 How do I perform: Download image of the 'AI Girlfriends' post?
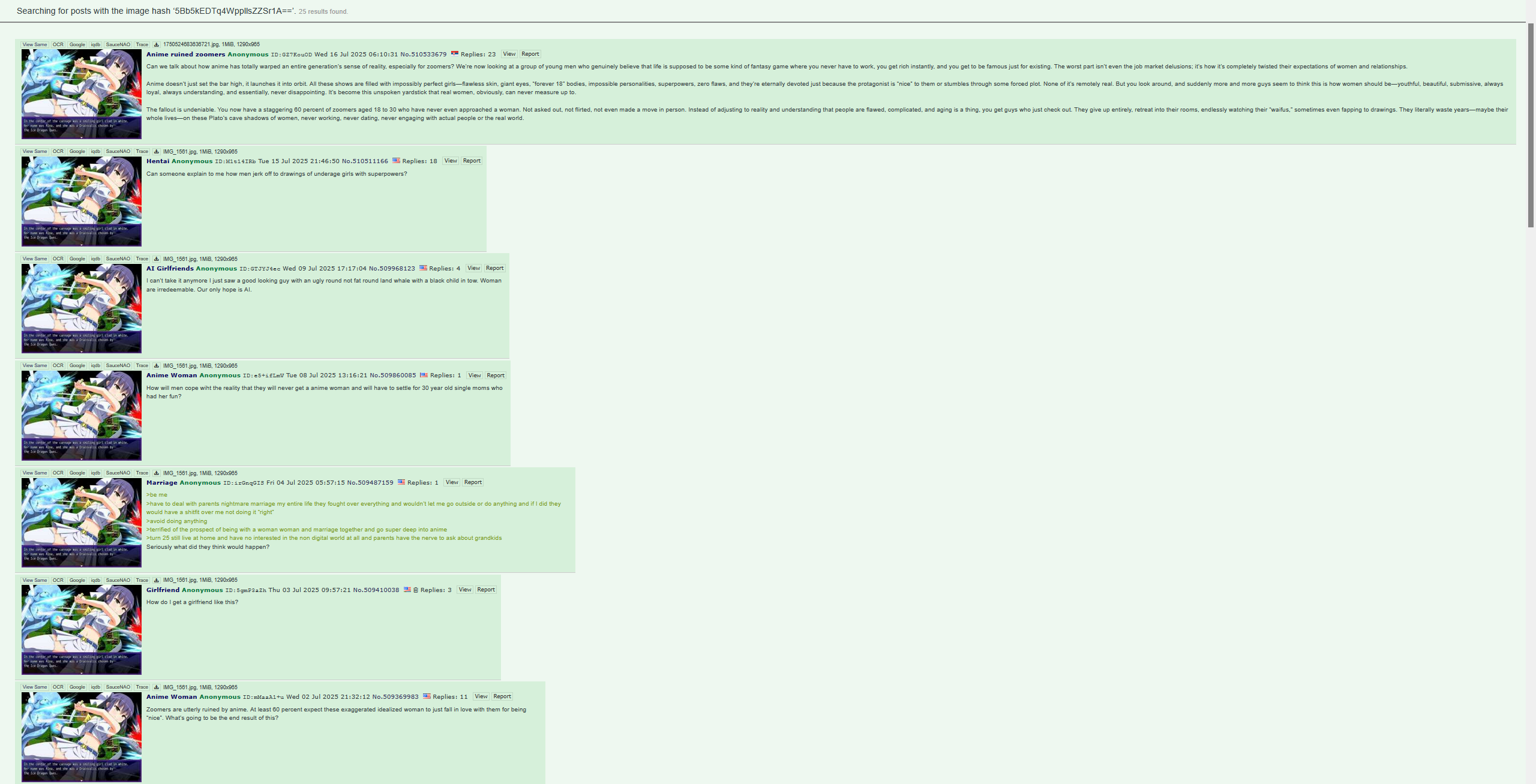coord(157,259)
